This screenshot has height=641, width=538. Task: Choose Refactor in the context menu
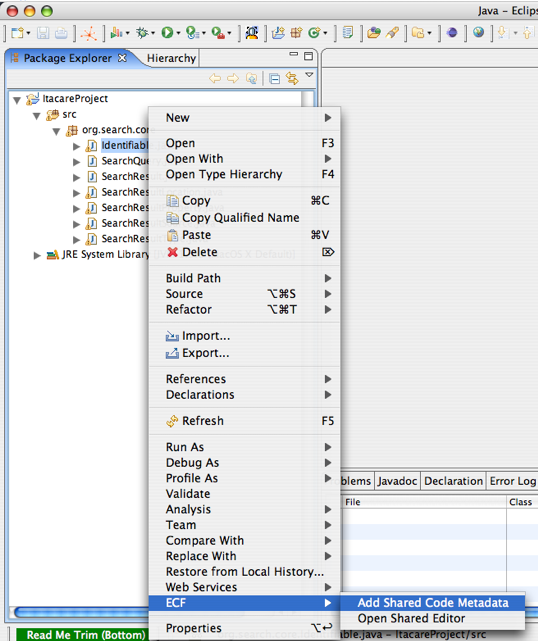244,309
